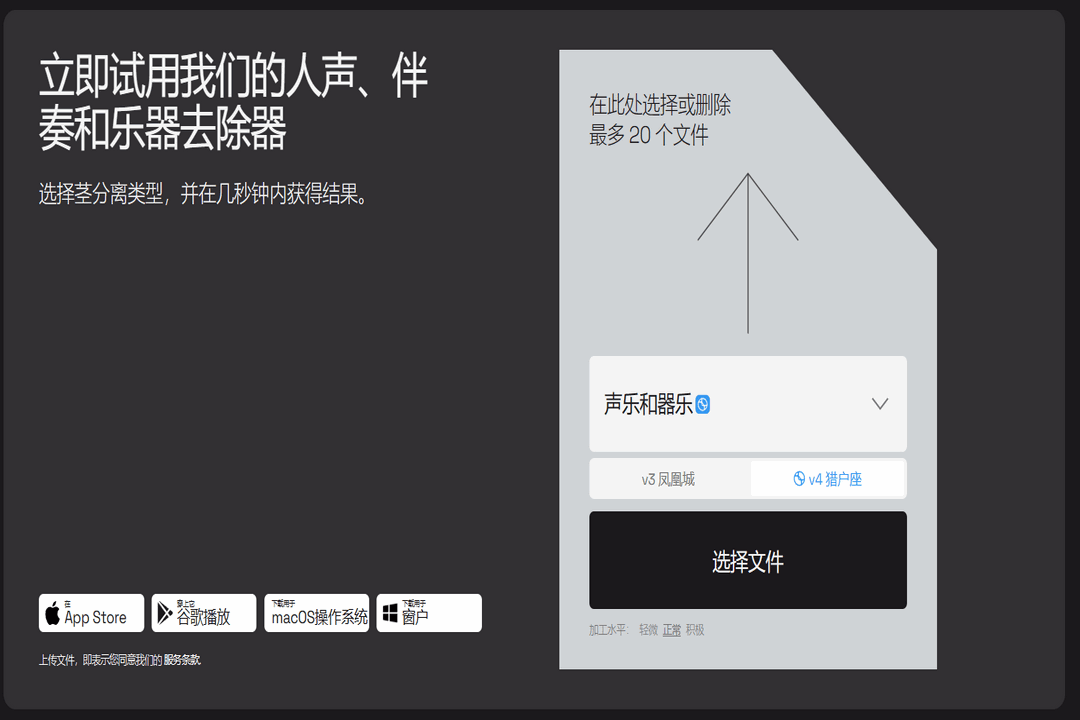
Task: Click the 窗户 download badge
Action: pos(428,613)
